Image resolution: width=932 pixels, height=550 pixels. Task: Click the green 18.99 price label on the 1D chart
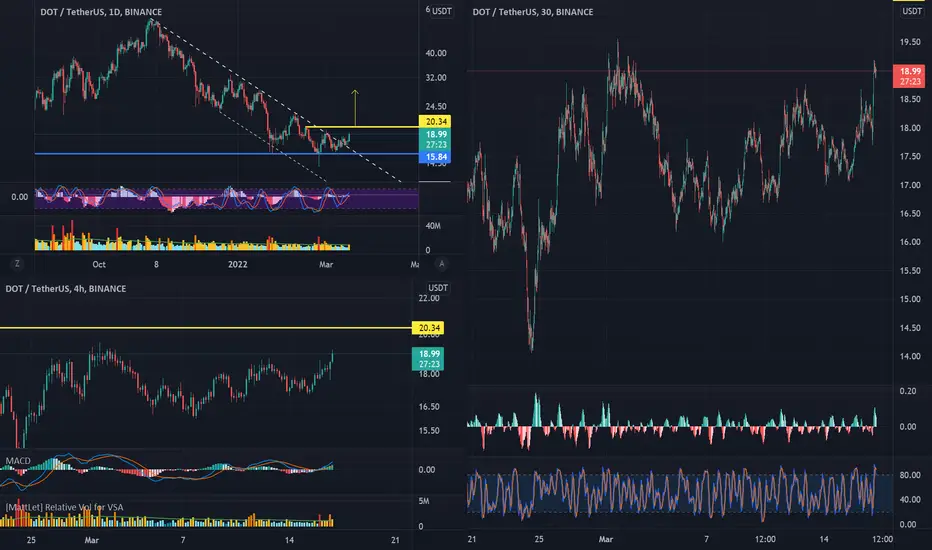[436, 139]
